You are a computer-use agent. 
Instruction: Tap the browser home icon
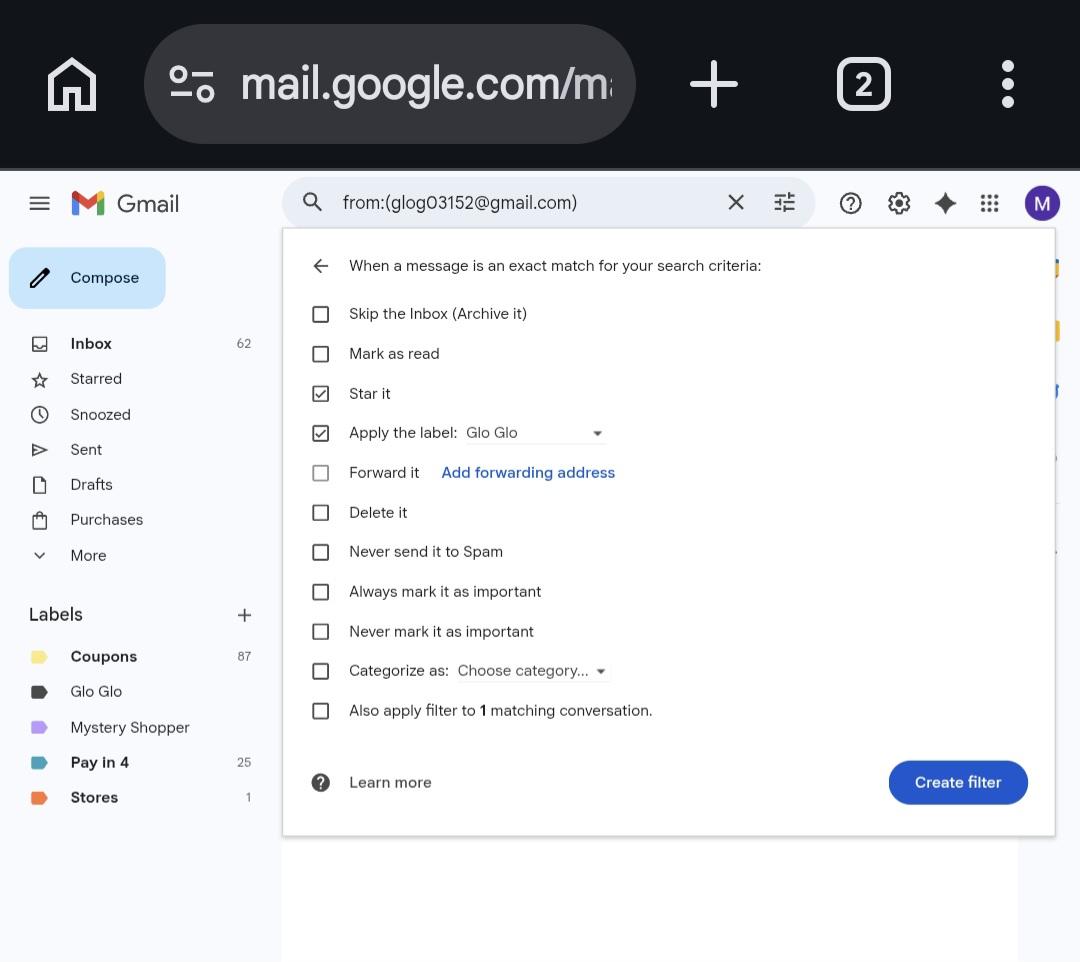[72, 84]
